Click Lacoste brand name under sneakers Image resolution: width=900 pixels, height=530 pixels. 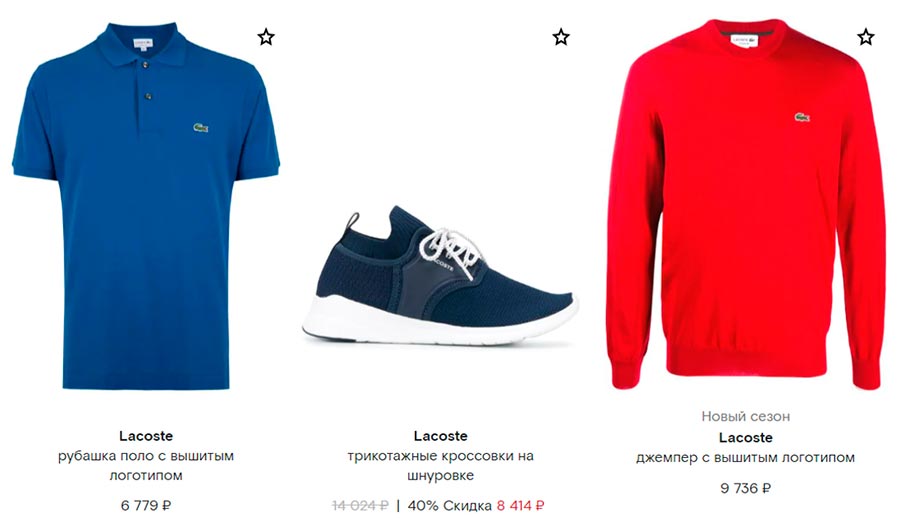pyautogui.click(x=440, y=436)
